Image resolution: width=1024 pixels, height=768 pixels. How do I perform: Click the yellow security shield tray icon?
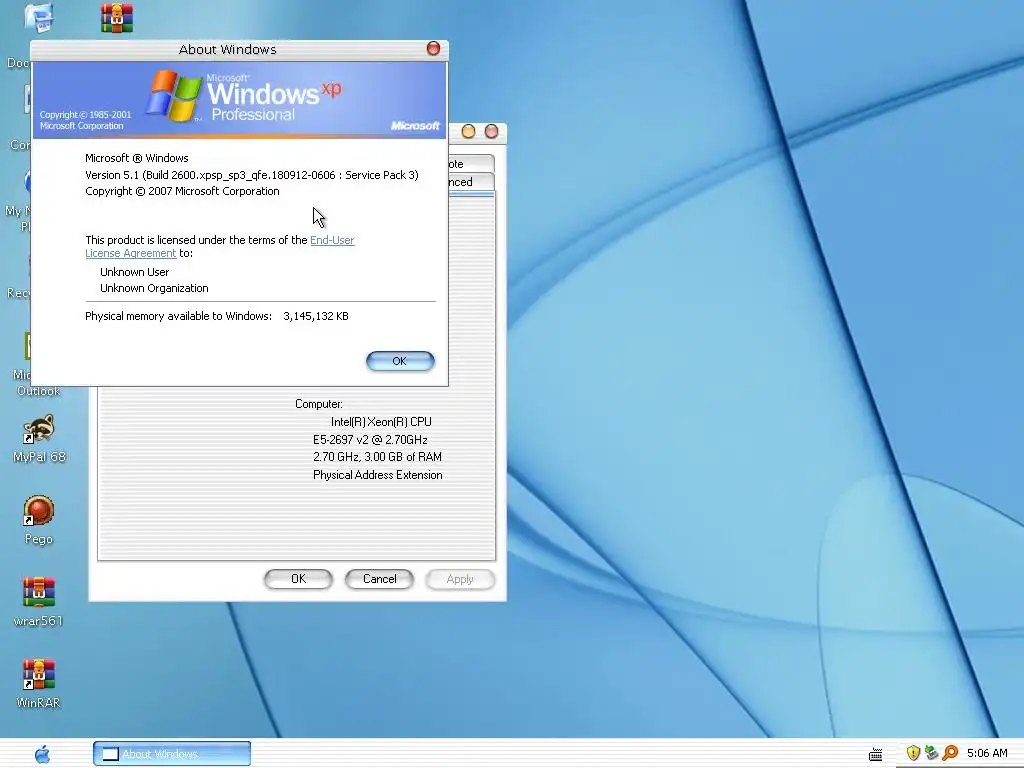point(913,754)
